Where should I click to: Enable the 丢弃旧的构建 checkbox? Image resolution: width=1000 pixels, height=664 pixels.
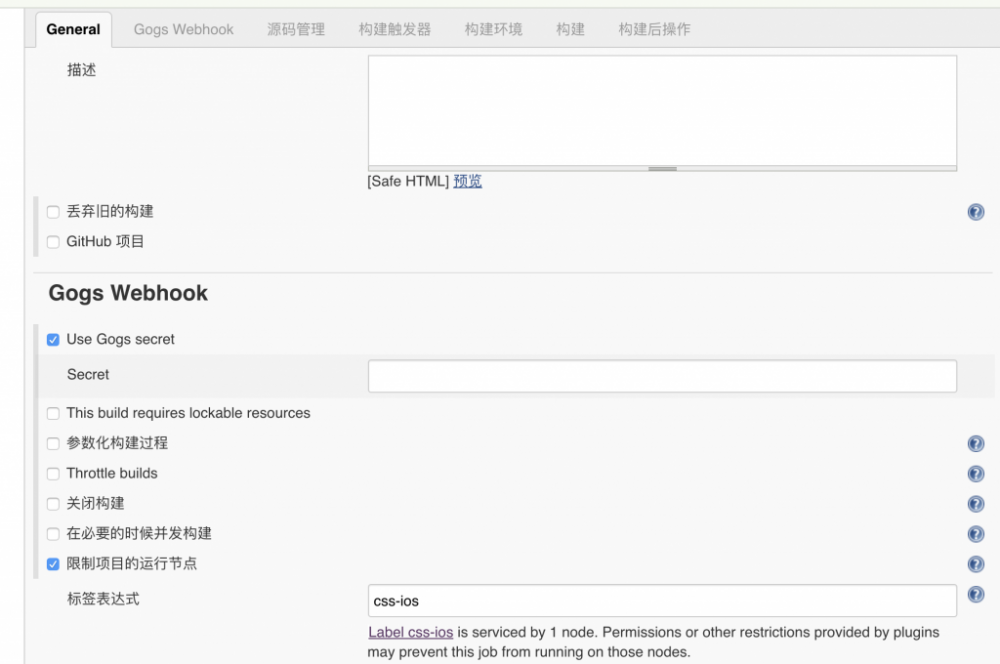click(x=52, y=211)
